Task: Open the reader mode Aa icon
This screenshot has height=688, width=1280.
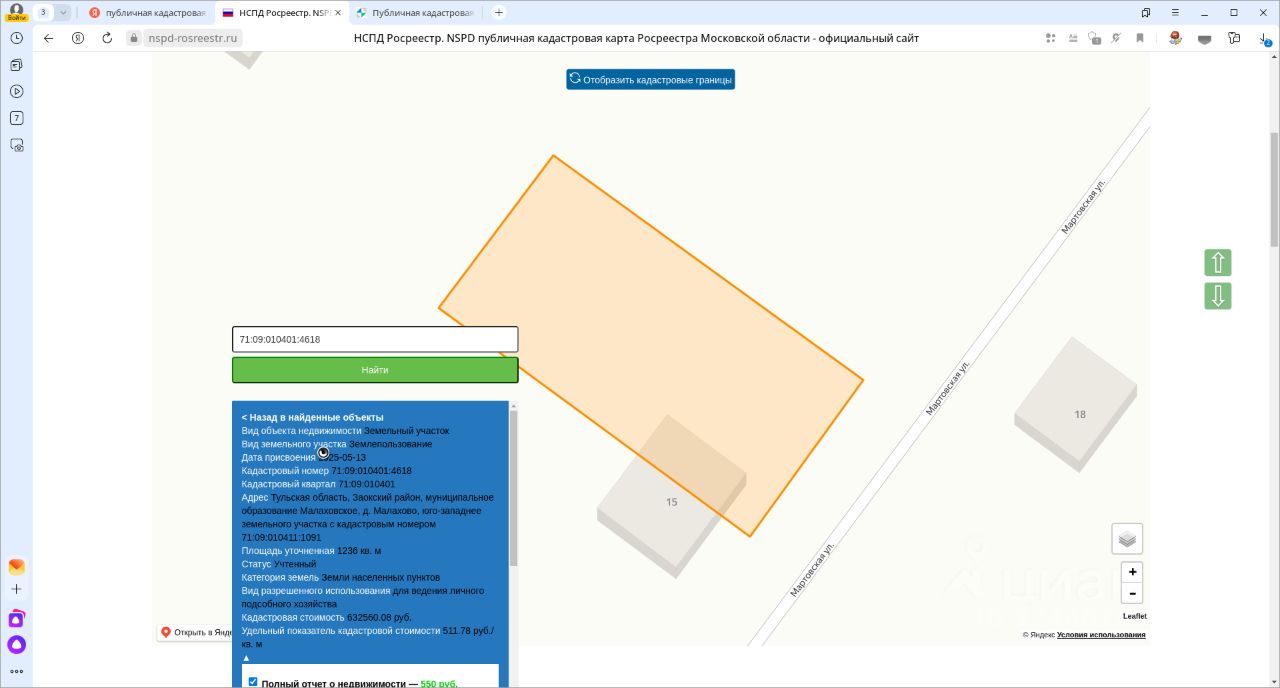Action: pyautogui.click(x=1072, y=38)
